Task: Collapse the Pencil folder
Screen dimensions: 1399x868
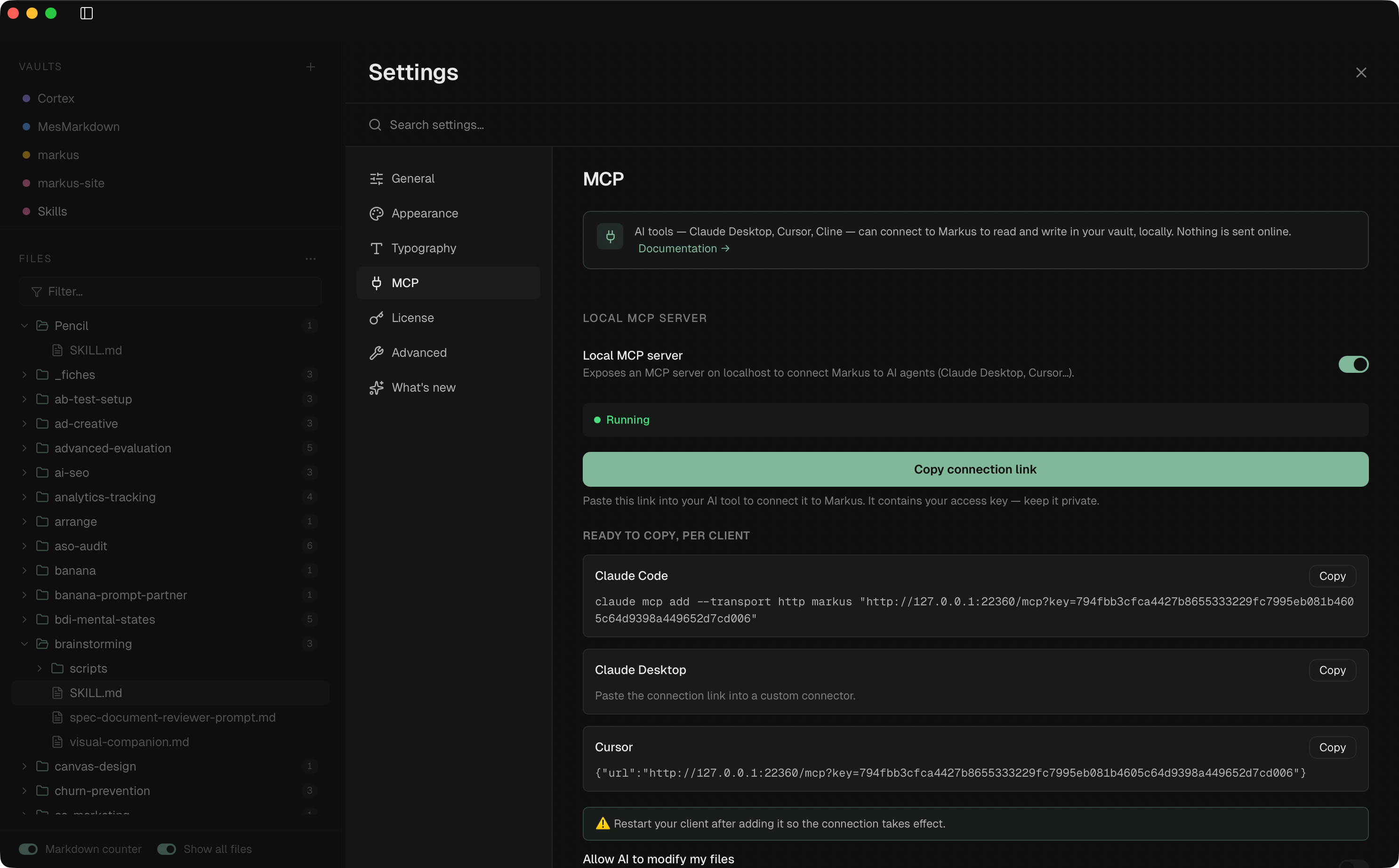Action: click(24, 326)
